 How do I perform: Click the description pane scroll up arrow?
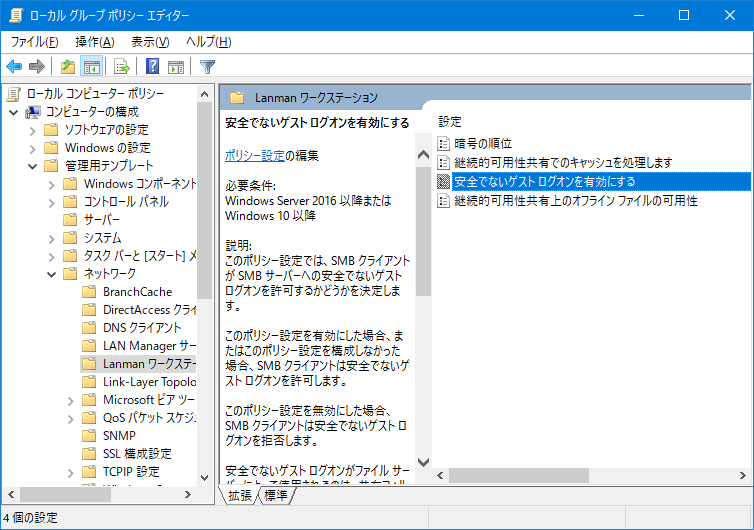click(x=423, y=154)
